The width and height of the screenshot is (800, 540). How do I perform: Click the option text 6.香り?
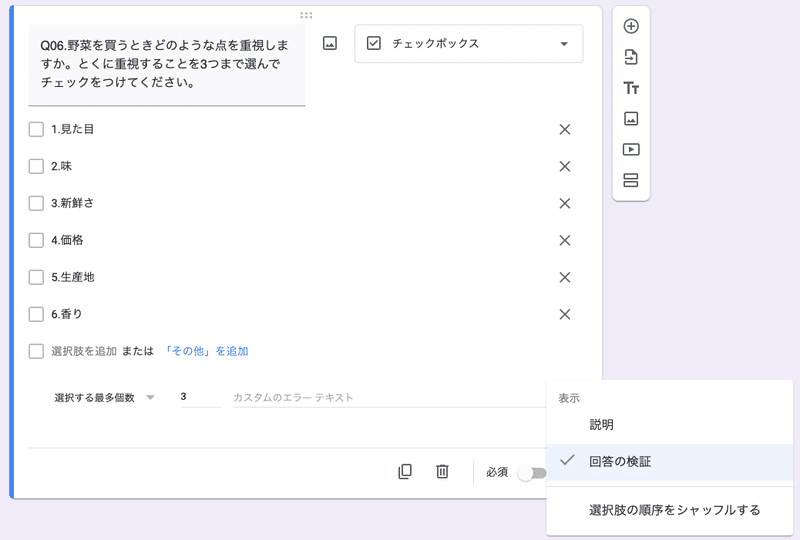67,314
